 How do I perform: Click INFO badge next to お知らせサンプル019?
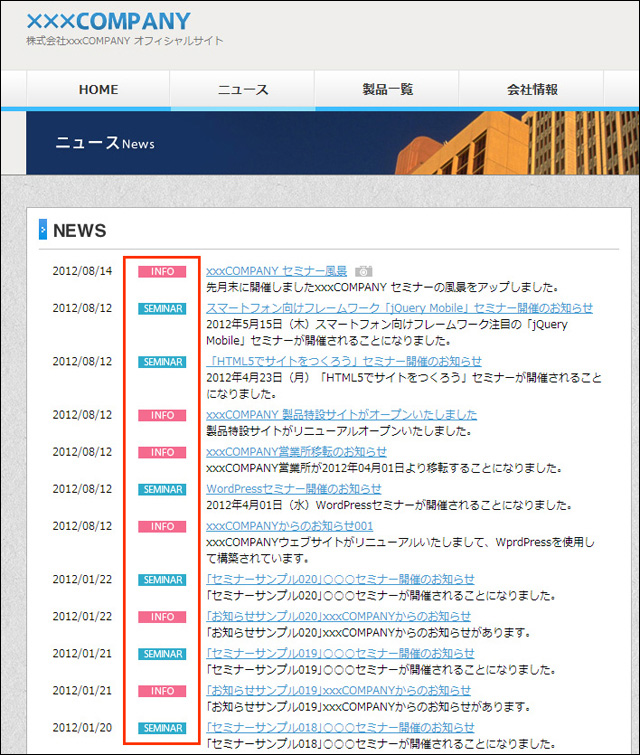[x=162, y=691]
